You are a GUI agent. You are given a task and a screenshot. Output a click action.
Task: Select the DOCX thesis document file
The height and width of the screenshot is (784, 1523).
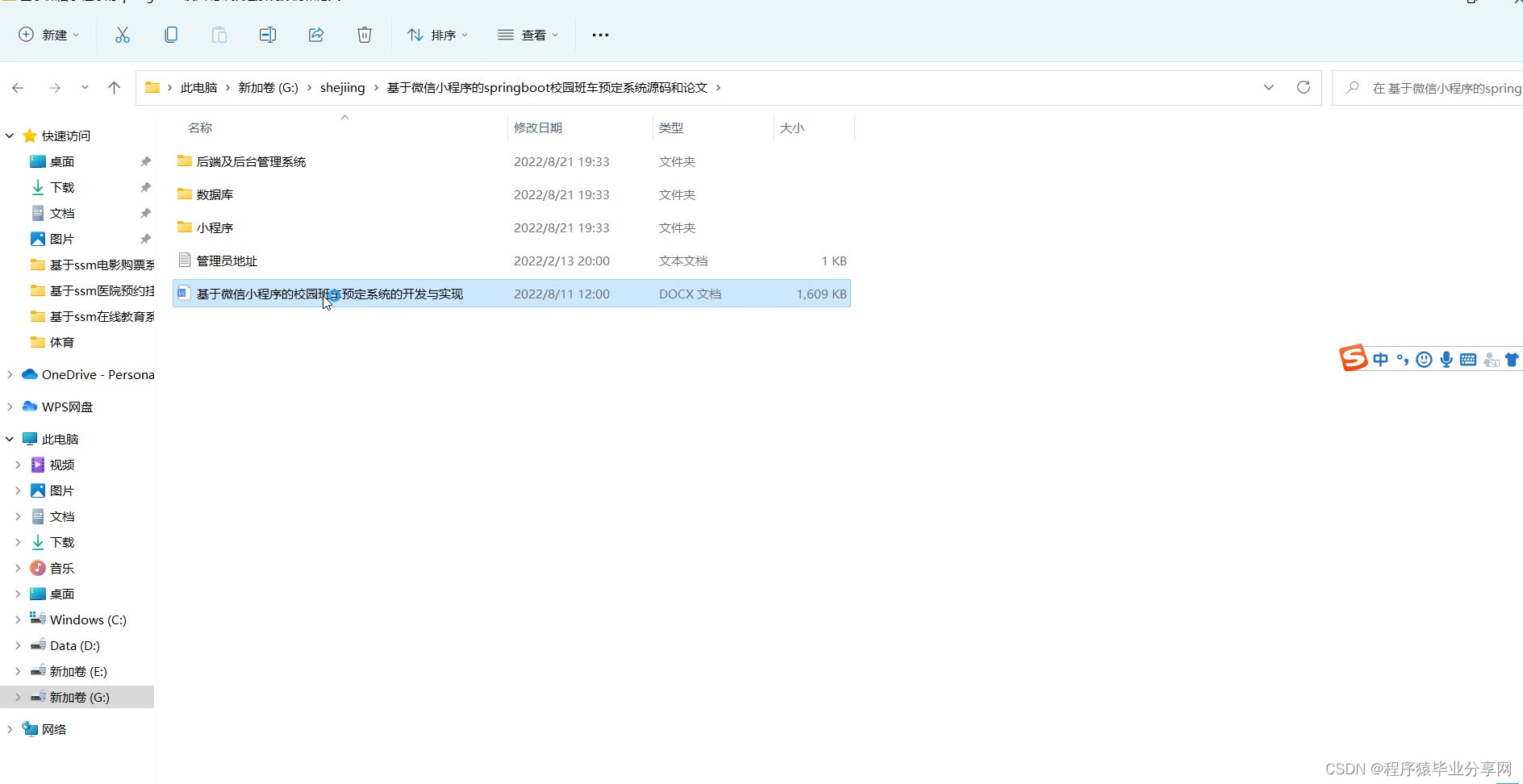tap(511, 294)
